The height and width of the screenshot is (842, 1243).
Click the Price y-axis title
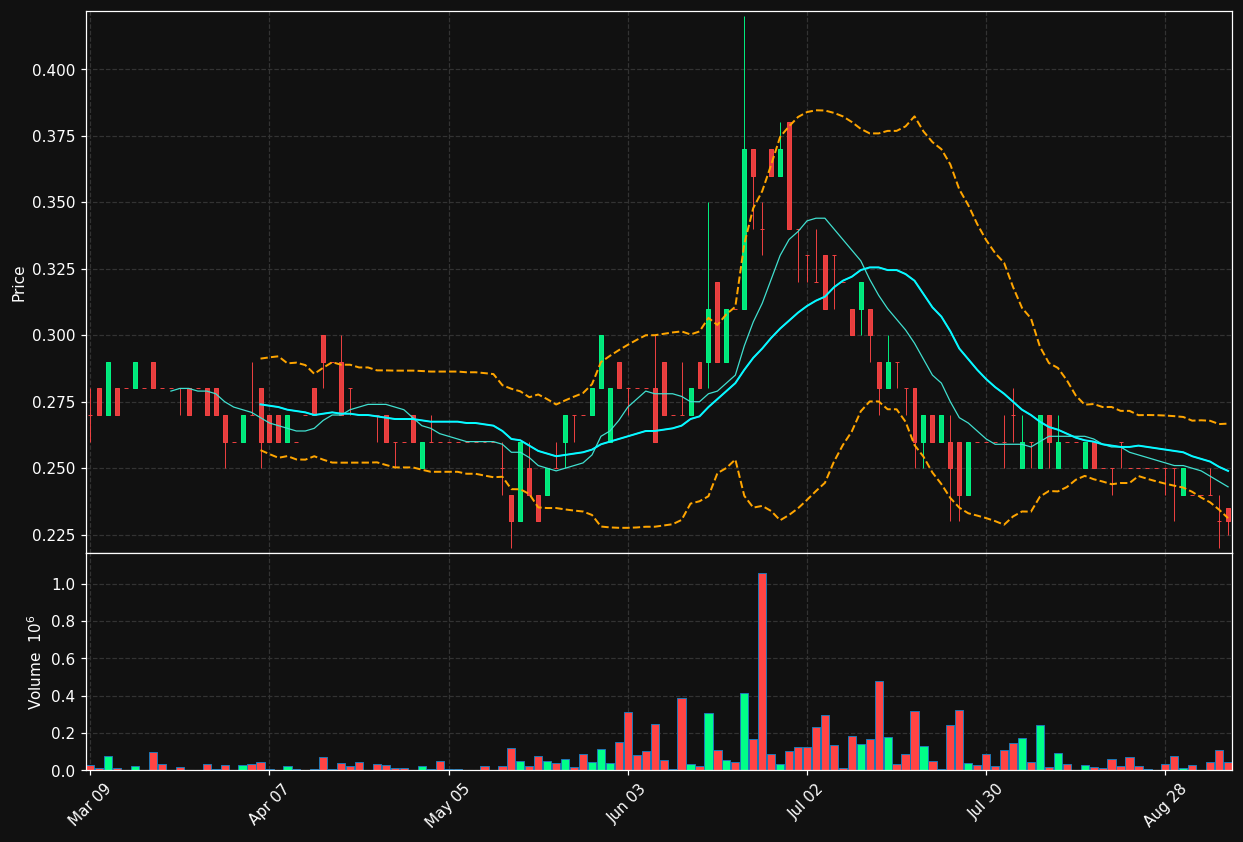(19, 283)
